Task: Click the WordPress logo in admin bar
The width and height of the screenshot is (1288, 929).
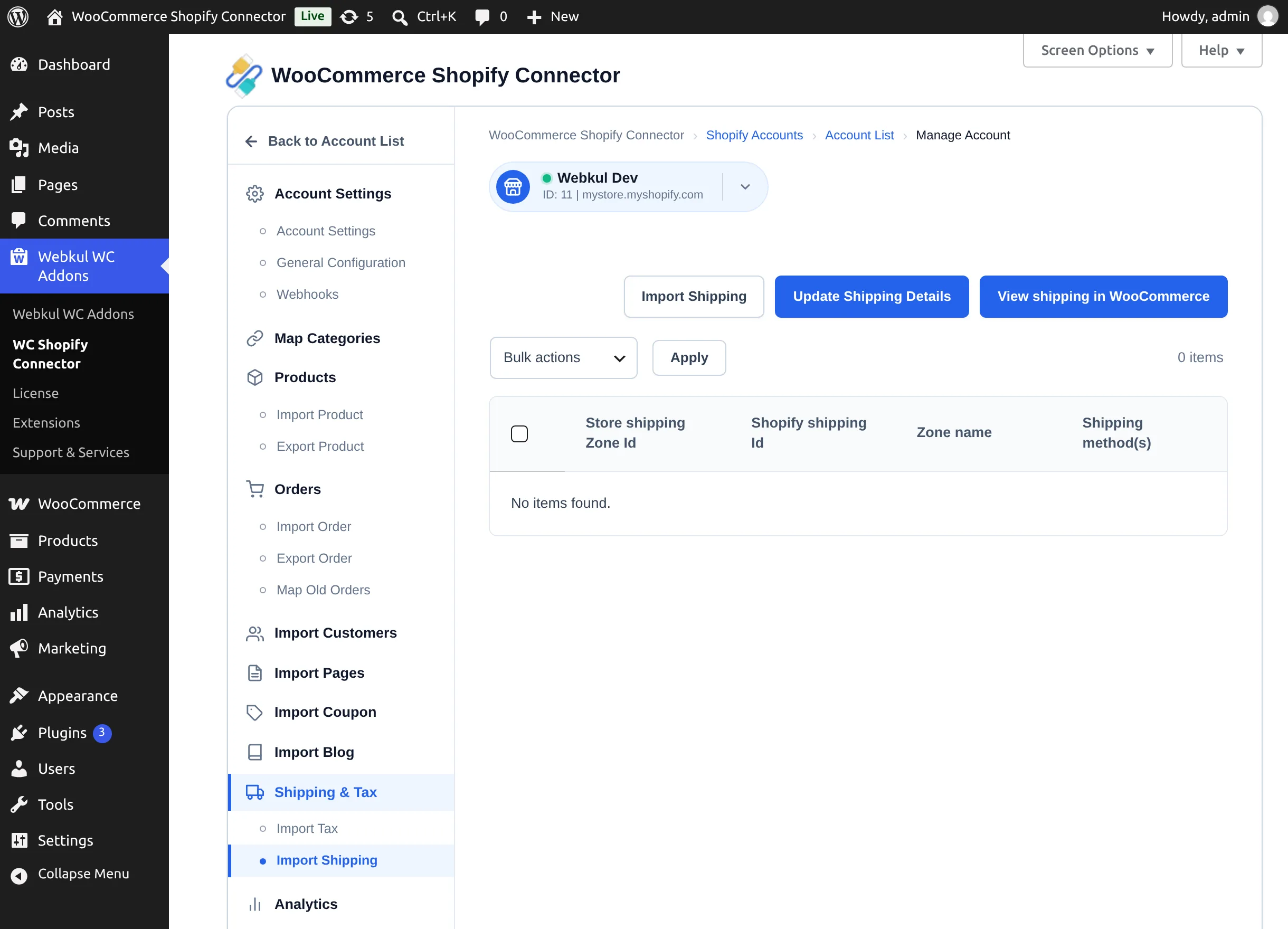Action: point(18,16)
